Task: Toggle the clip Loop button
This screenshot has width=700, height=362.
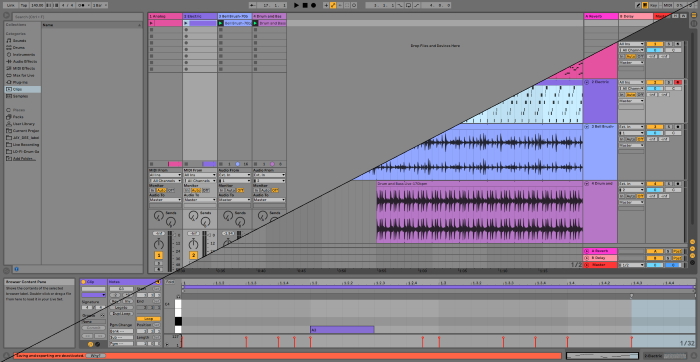Action: coord(149,319)
